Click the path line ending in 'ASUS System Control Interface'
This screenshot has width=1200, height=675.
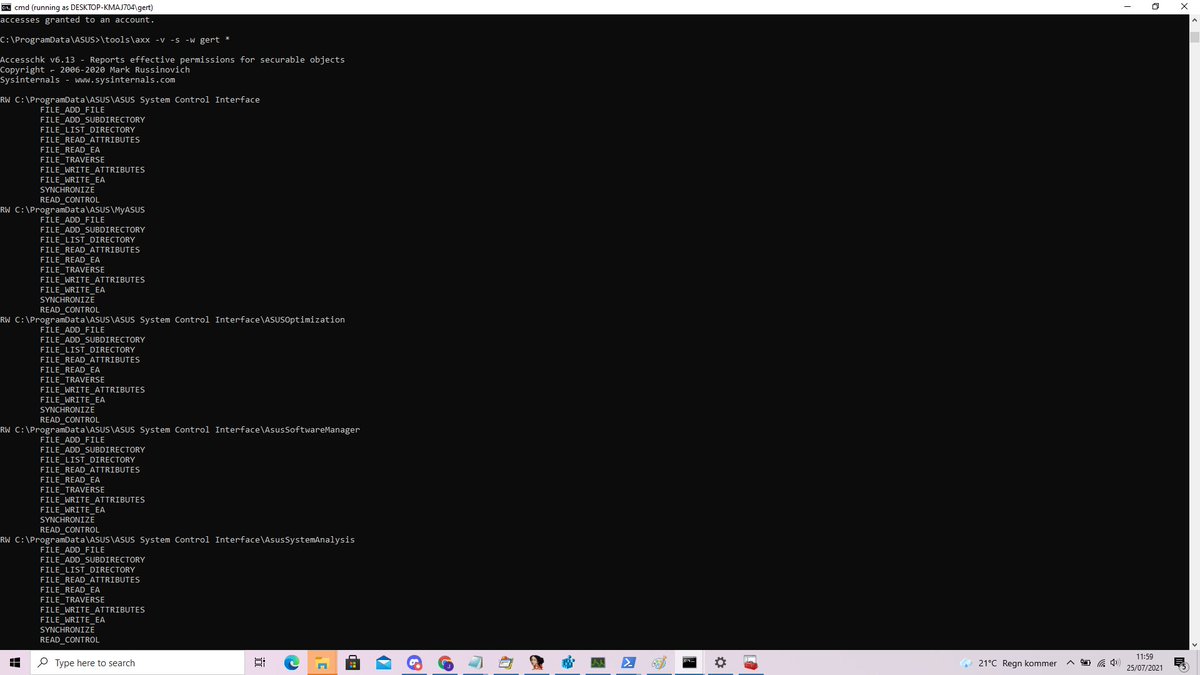tap(130, 100)
